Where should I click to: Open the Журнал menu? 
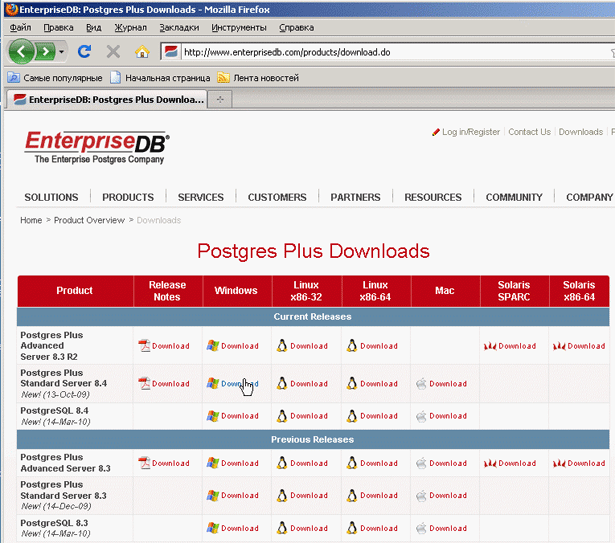coord(131,27)
